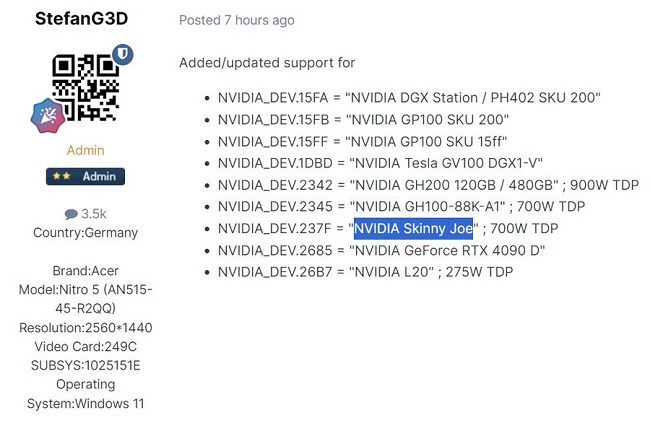Screen dimensions: 650x423
Task: Click the NVIDIA Tesla GV100 DGX1-V entry
Action: click(x=380, y=163)
